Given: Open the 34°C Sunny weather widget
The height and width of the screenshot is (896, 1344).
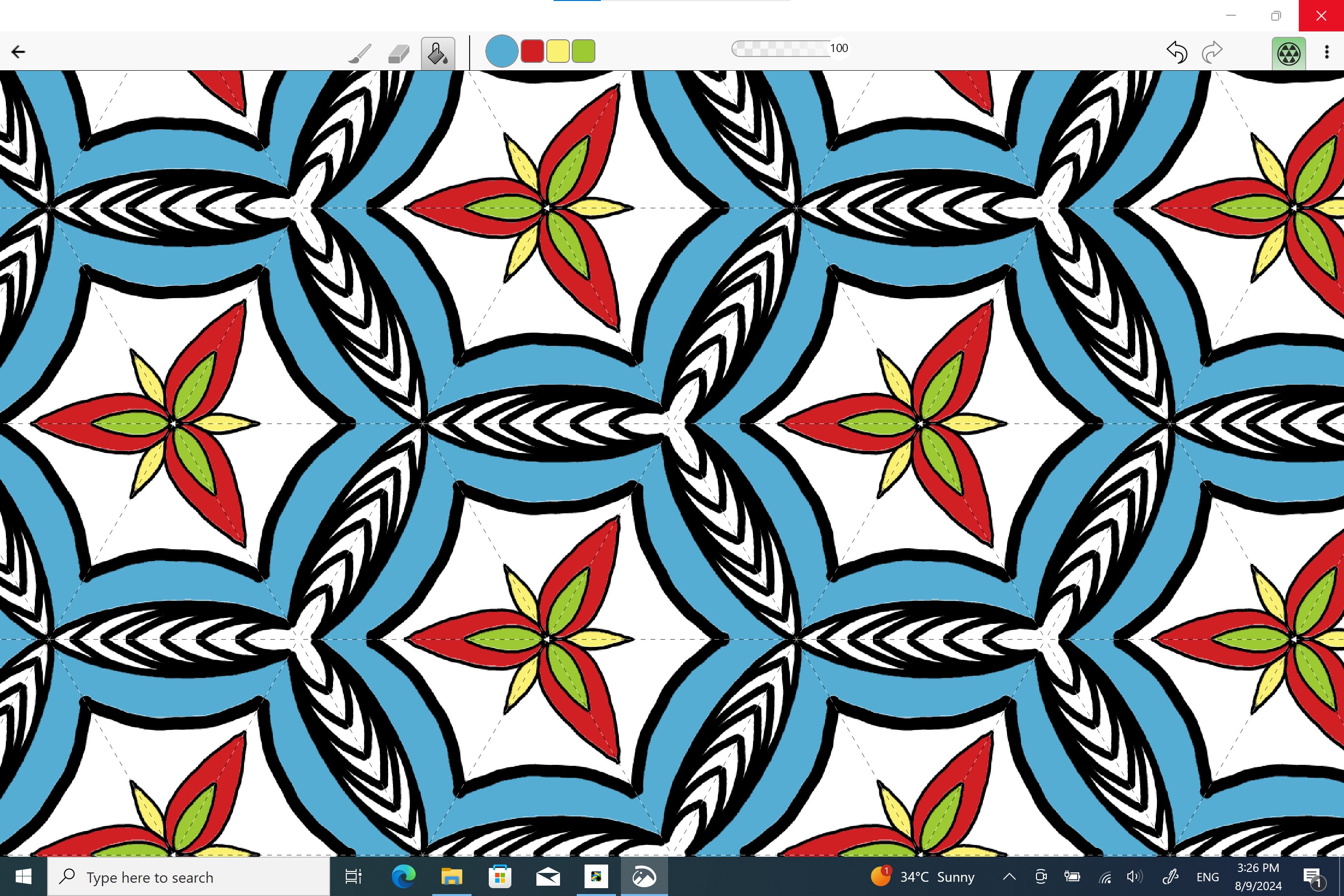Looking at the screenshot, I should 923,876.
